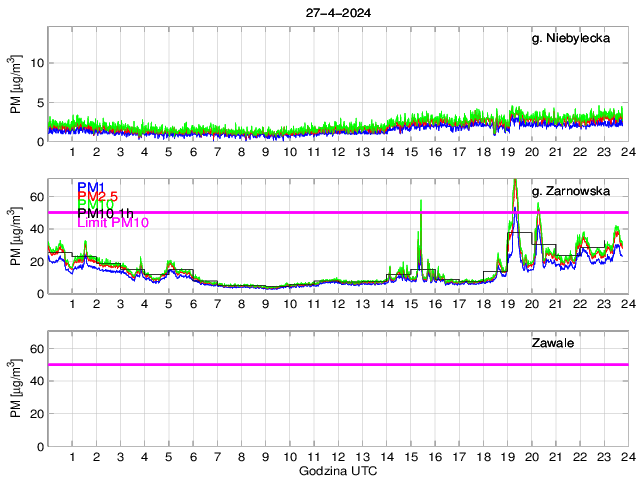Image resolution: width=640 pixels, height=480 pixels.
Task: Click hour 12 tick label under Zawale plot
Action: [x=338, y=457]
